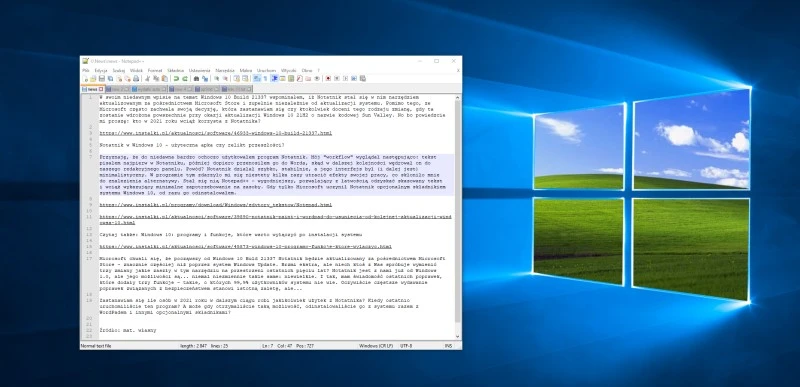
Task: Toggle INS mode in the status bar
Action: (x=448, y=346)
